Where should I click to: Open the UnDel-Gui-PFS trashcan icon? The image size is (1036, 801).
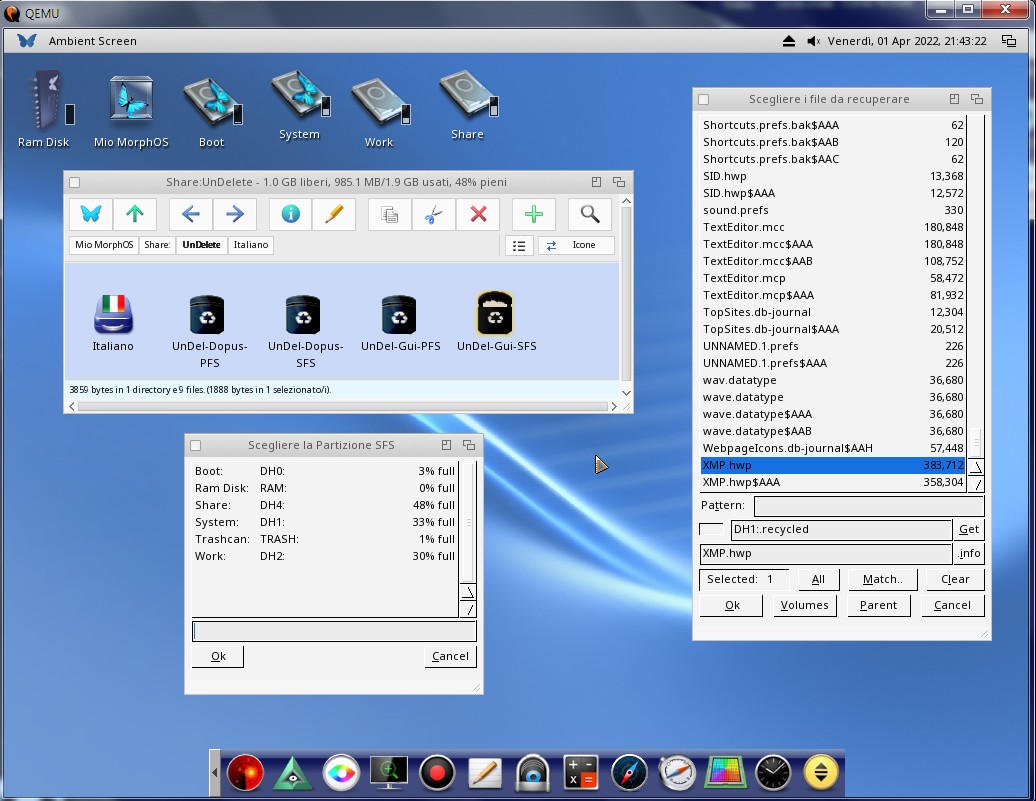tap(400, 315)
